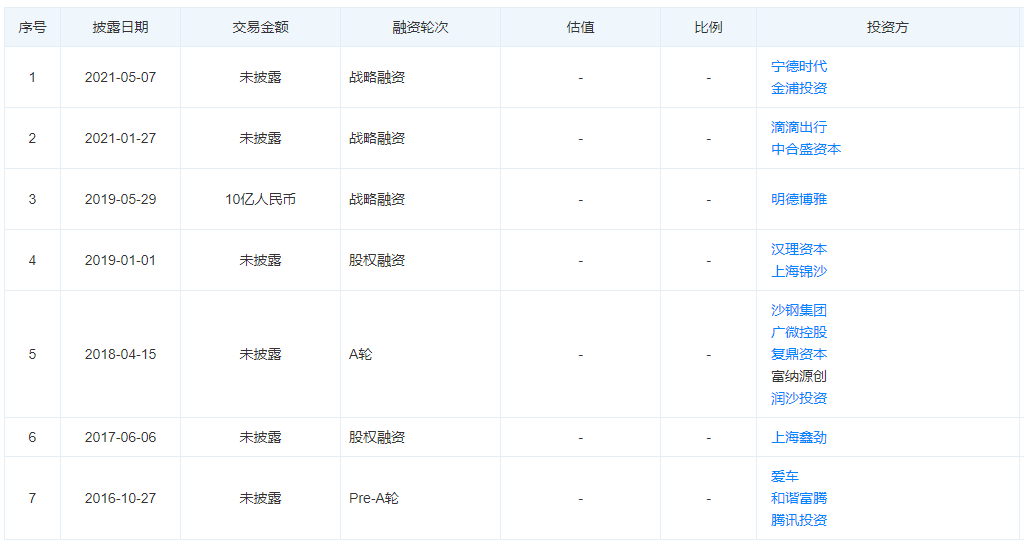
Task: Select the 复鼎资本 investor link
Action: click(x=799, y=354)
